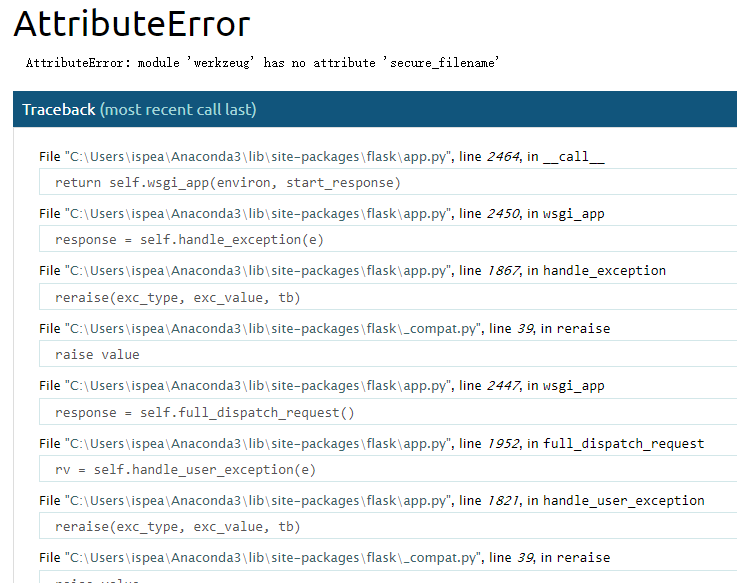Expand code line "response = self.full_dispatch_request()"
This screenshot has height=583, width=737.
(x=205, y=412)
